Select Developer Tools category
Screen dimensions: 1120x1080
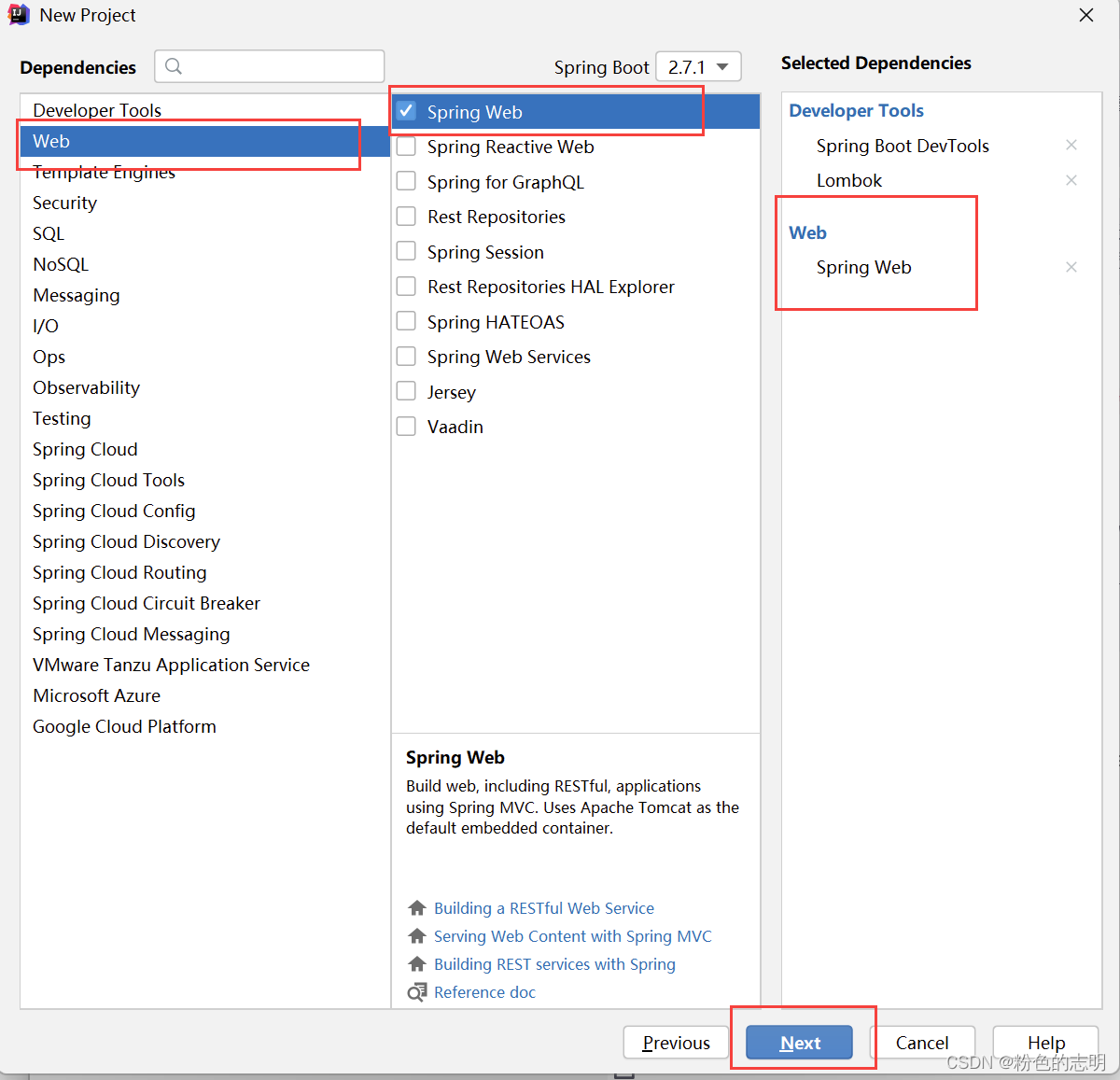pyautogui.click(x=205, y=110)
